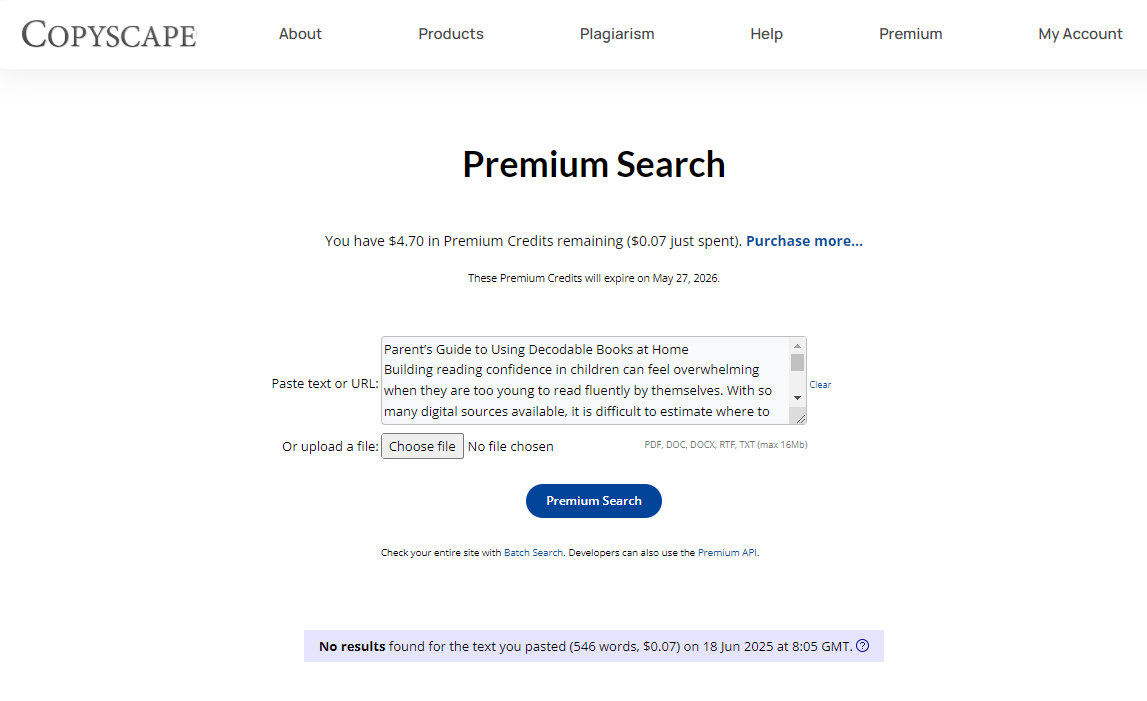The height and width of the screenshot is (701, 1147).
Task: Click the textarea scroll down arrow
Action: 797,397
